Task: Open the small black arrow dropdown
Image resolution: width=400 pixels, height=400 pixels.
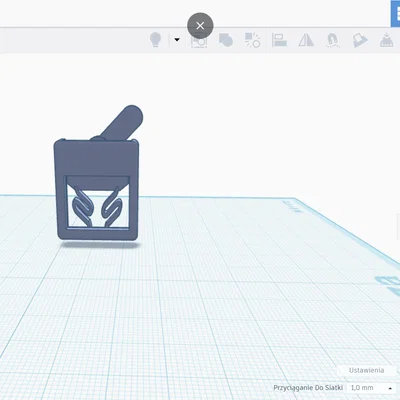Action: pos(177,40)
